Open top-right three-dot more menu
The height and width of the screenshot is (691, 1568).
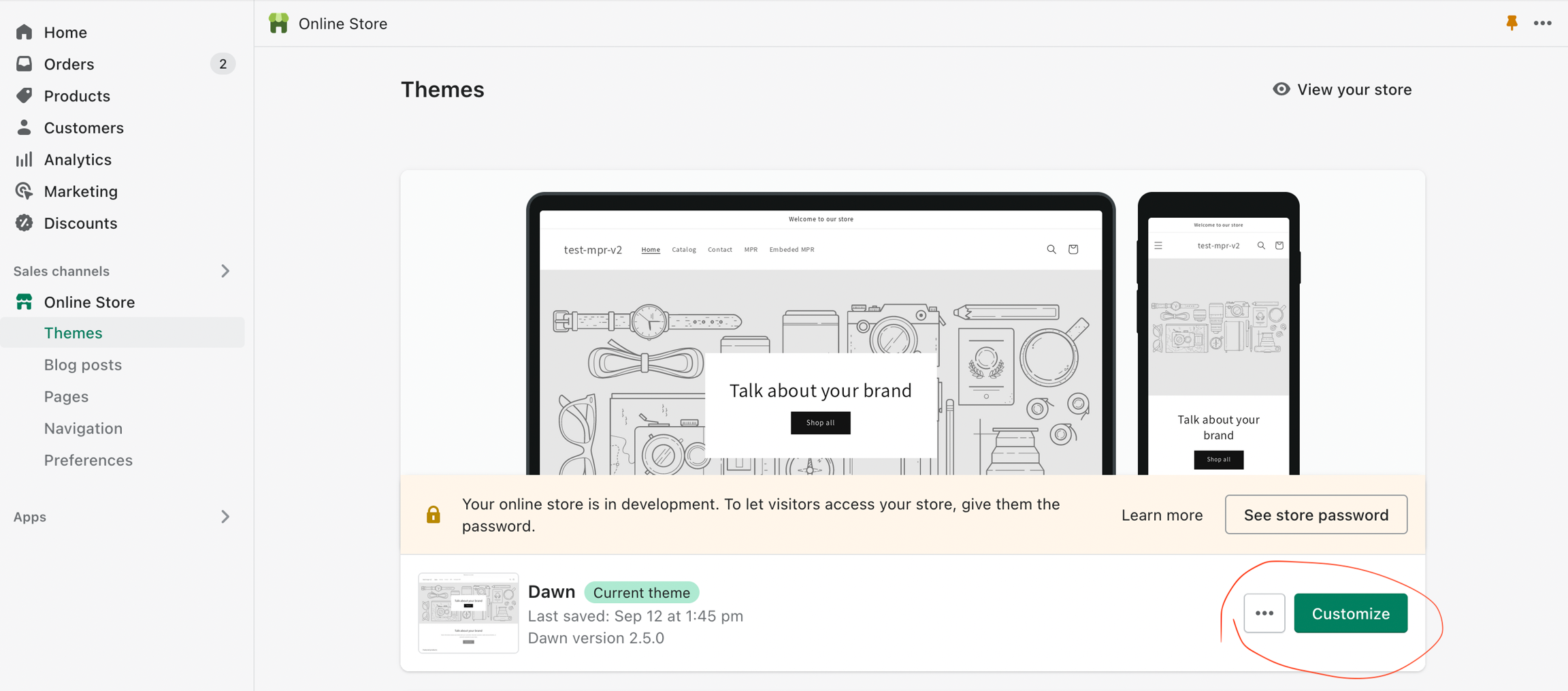[1542, 23]
